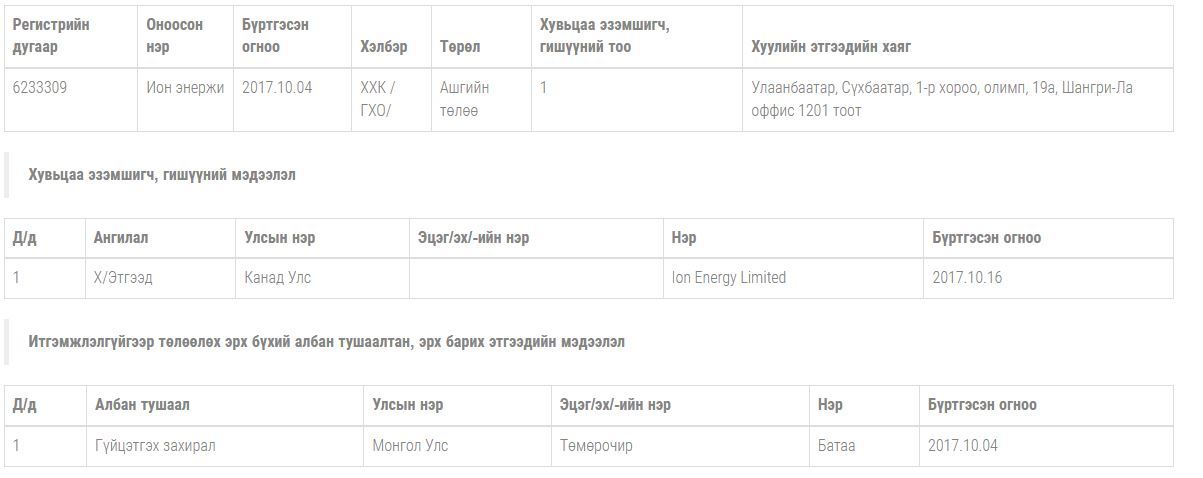The height and width of the screenshot is (478, 1203).
Task: Click the Оноосон нэр column header
Action: (174, 36)
